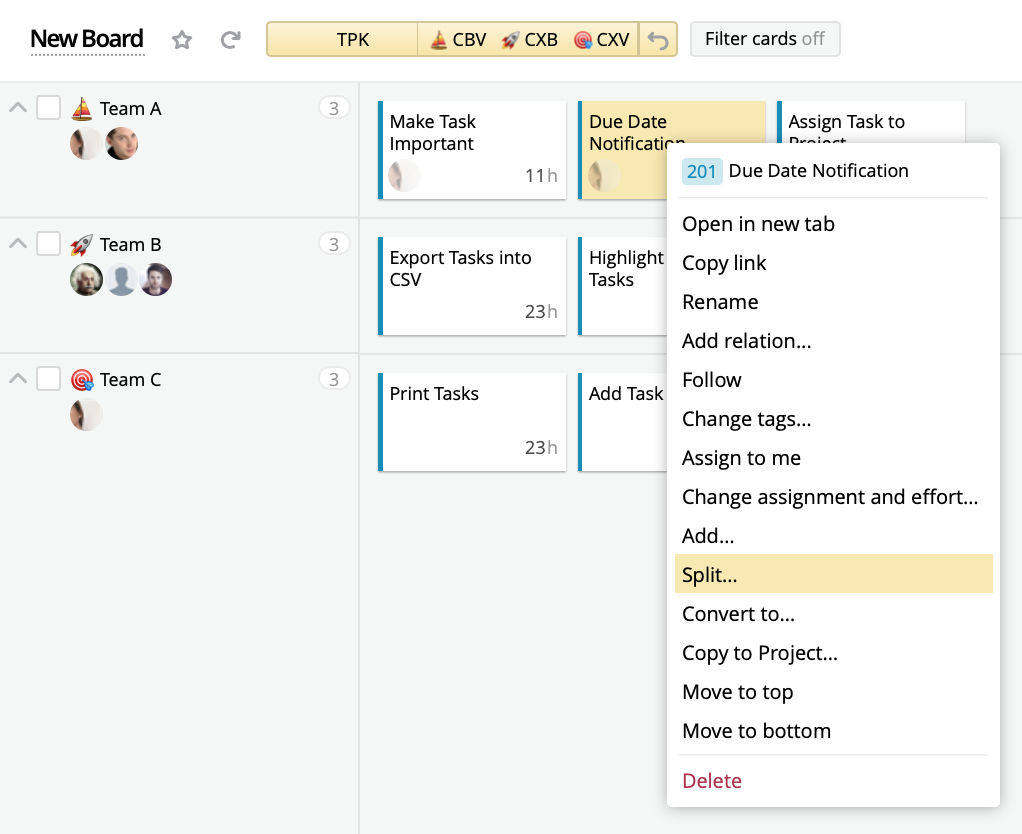Check the Team C checkbox
This screenshot has width=1022, height=834.
tap(48, 378)
